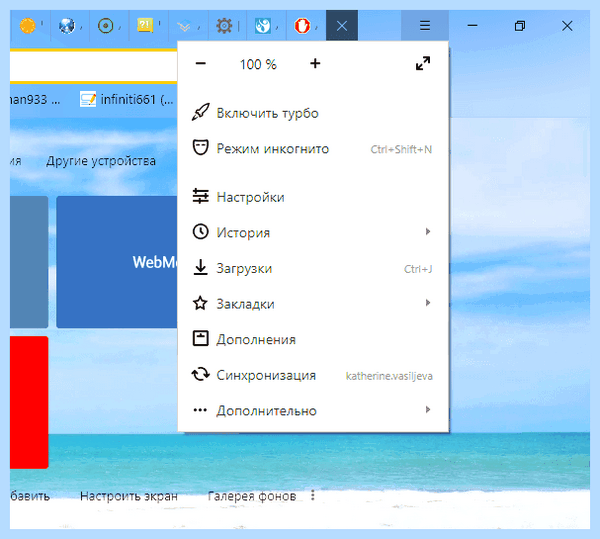600x539 pixels.
Task: Open Синхронизация menu item
Action: click(x=313, y=375)
